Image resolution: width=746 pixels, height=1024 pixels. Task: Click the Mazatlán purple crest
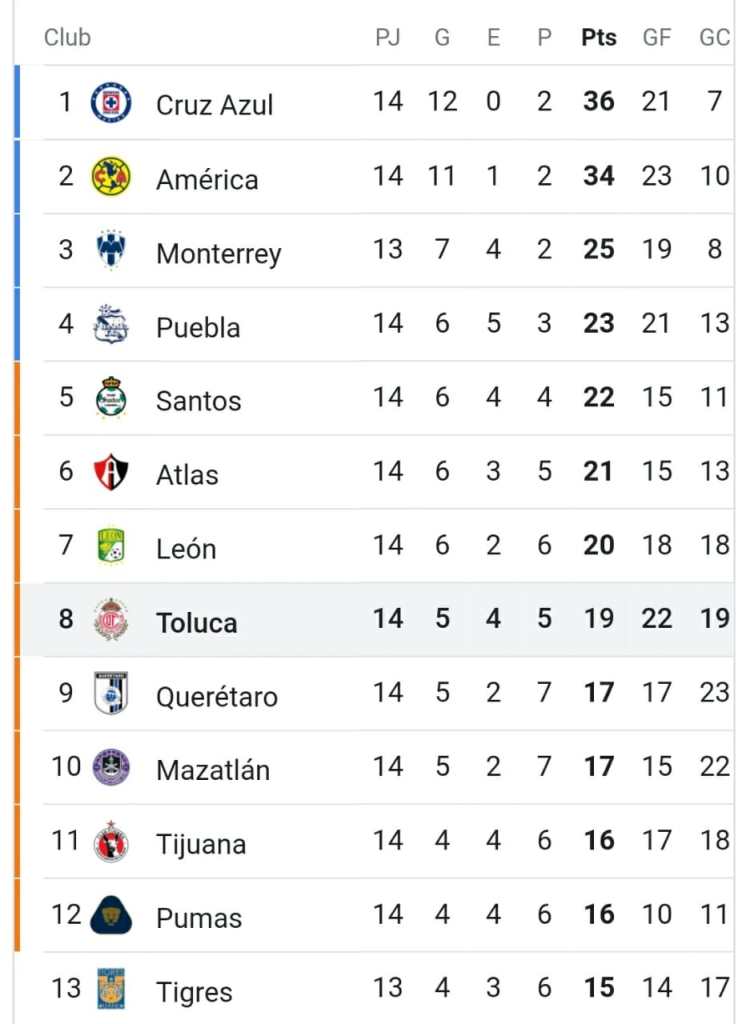(x=110, y=767)
